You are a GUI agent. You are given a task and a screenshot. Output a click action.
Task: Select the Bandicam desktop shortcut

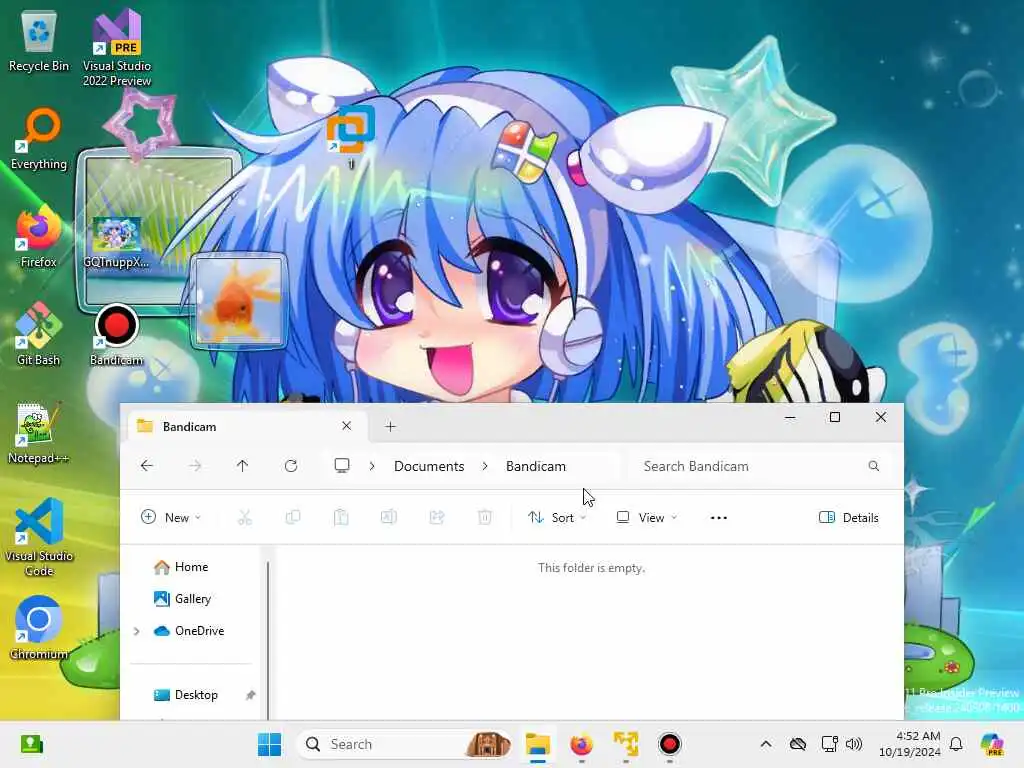pyautogui.click(x=117, y=336)
